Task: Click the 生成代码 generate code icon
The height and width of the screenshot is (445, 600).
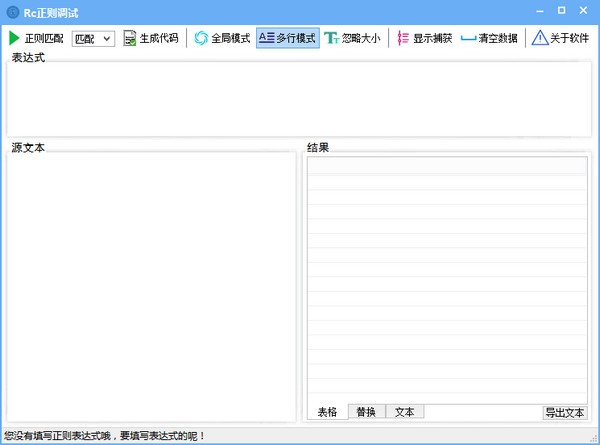Action: (x=130, y=38)
